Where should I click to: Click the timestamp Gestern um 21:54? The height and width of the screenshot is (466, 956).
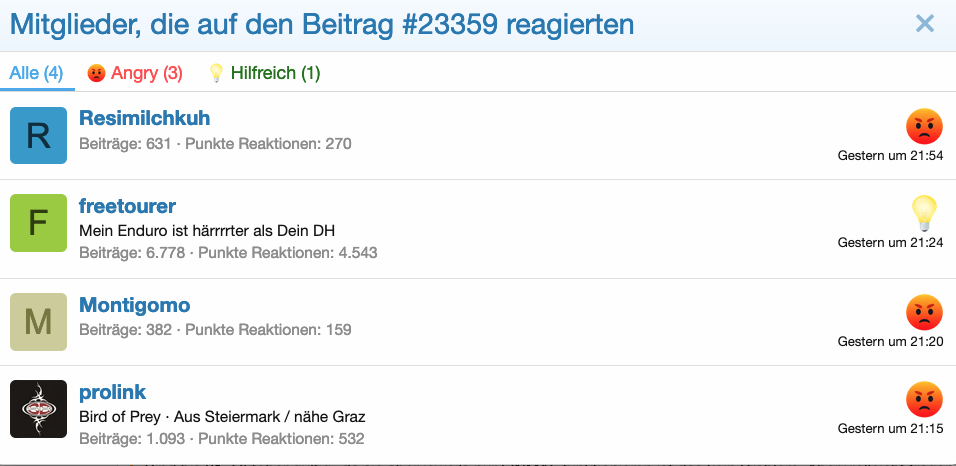tap(890, 156)
